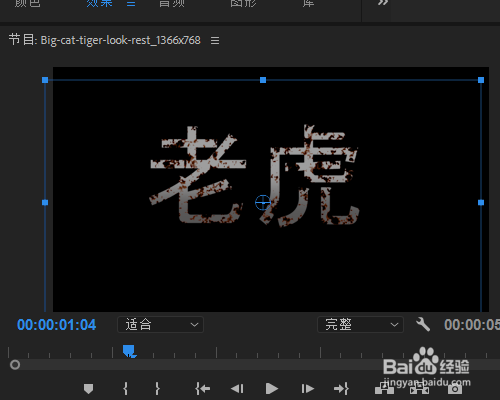
Task: Show more workspaces with the >> overflow button
Action: 383,3
